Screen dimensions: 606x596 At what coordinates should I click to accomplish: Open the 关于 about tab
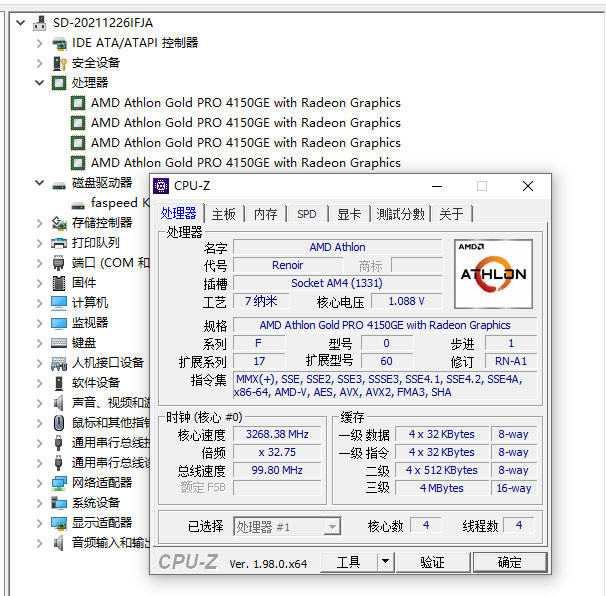pos(451,214)
